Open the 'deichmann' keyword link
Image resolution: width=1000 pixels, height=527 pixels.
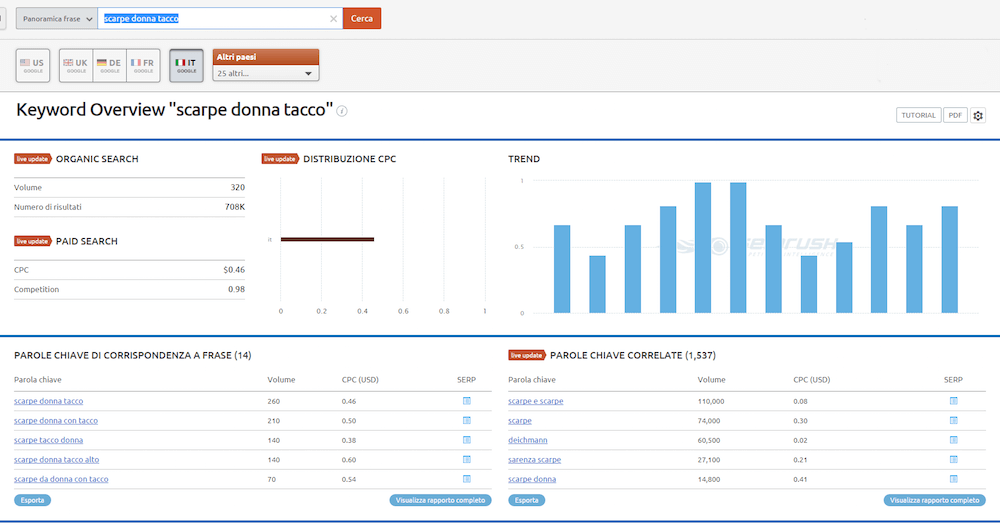[x=527, y=440]
